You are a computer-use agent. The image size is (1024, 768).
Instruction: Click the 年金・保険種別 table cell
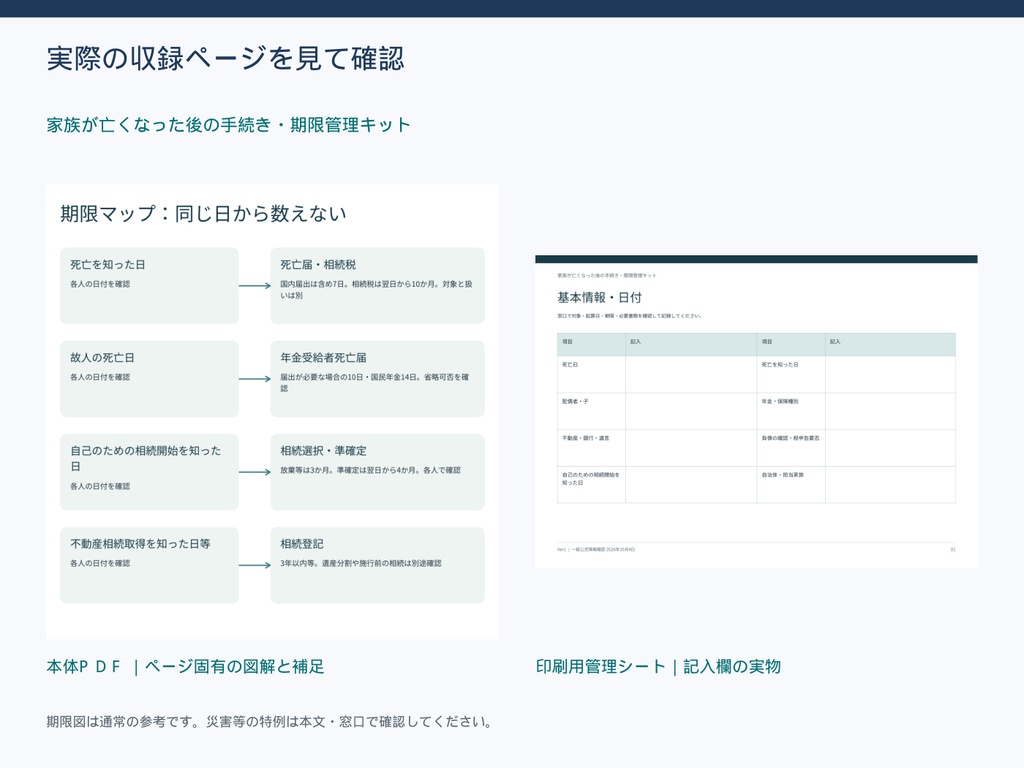tap(791, 411)
